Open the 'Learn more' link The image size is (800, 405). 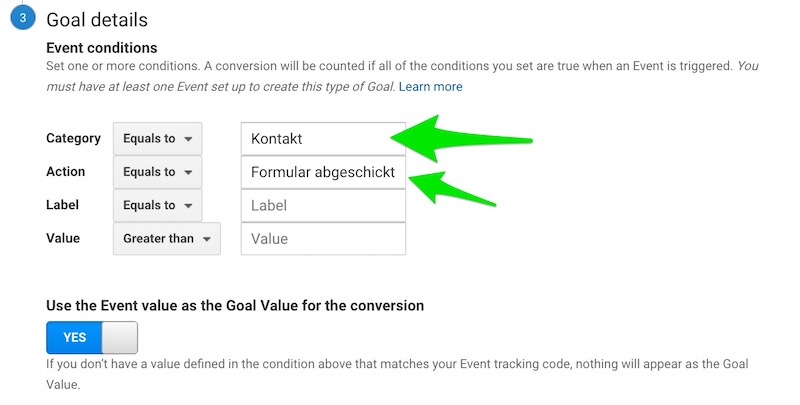click(430, 87)
